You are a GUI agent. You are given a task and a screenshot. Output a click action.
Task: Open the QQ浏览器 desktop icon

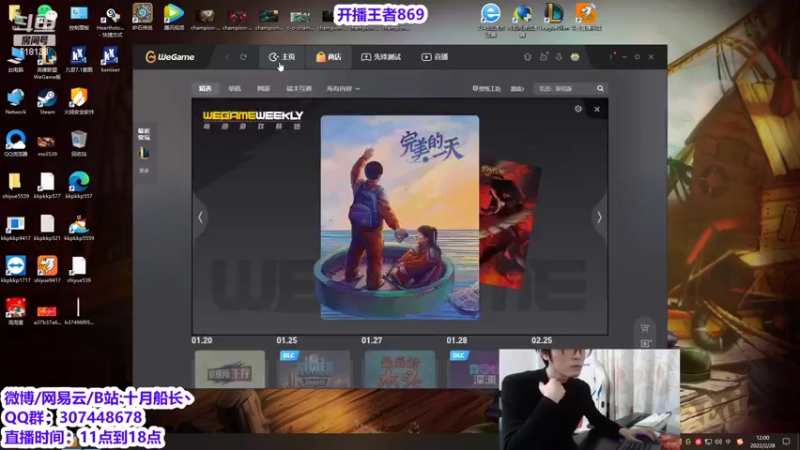tap(16, 143)
